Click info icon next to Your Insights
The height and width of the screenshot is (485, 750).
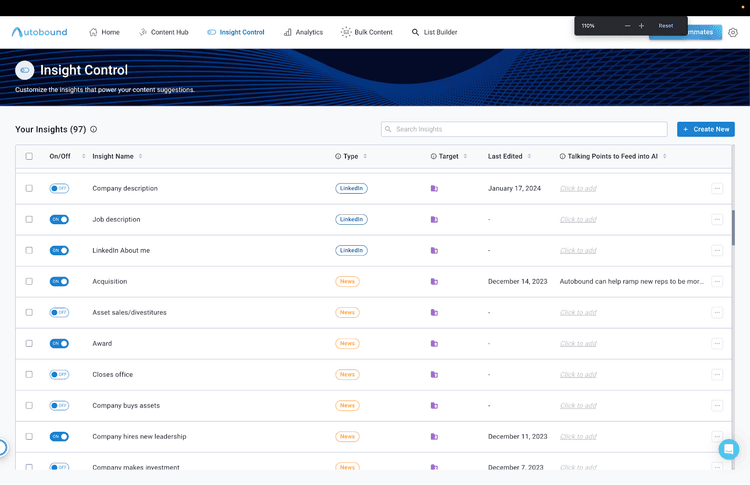94,130
